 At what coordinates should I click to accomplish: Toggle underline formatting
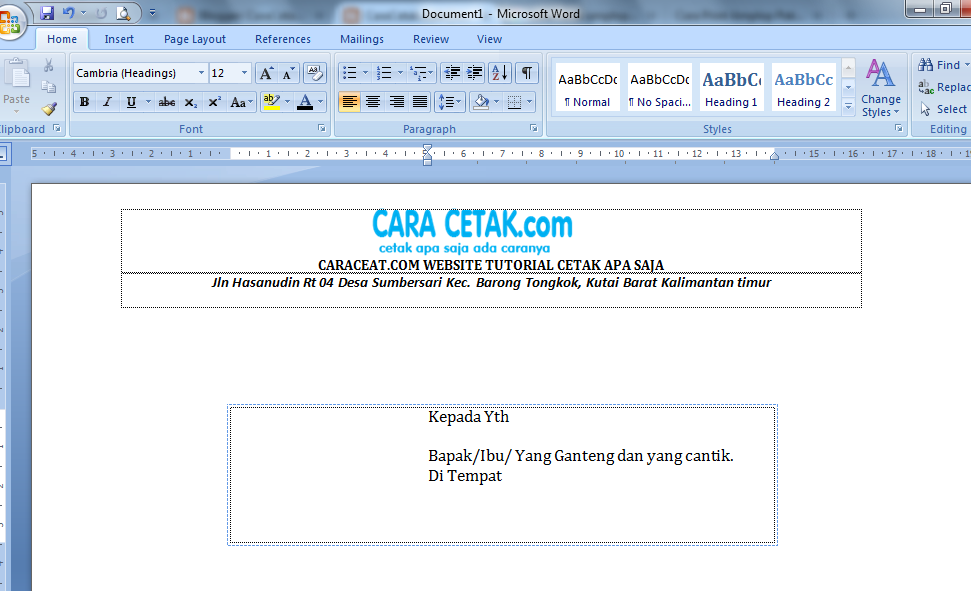[x=131, y=102]
